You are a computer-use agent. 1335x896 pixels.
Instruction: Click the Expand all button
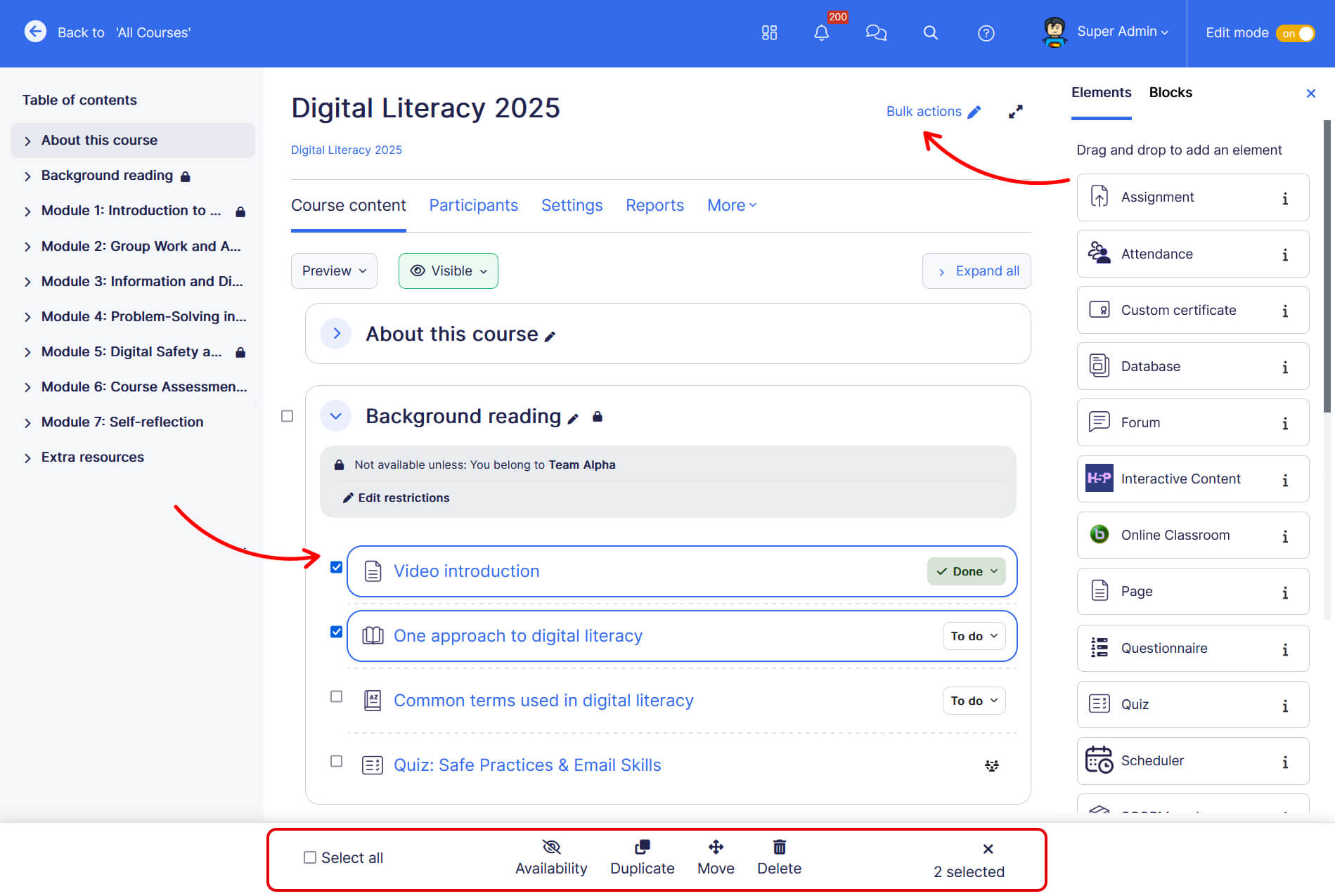[x=976, y=271]
